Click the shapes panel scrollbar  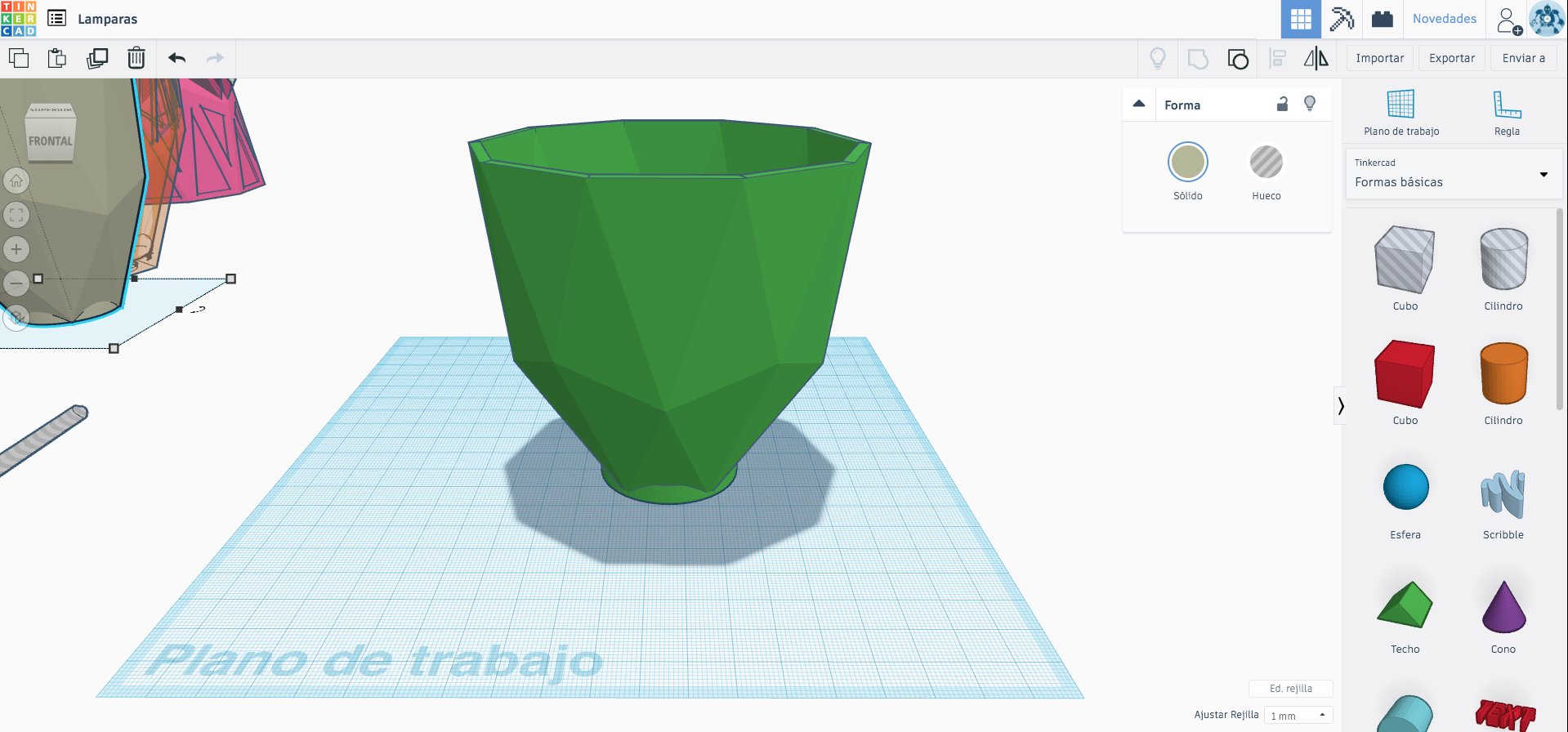pyautogui.click(x=1559, y=309)
